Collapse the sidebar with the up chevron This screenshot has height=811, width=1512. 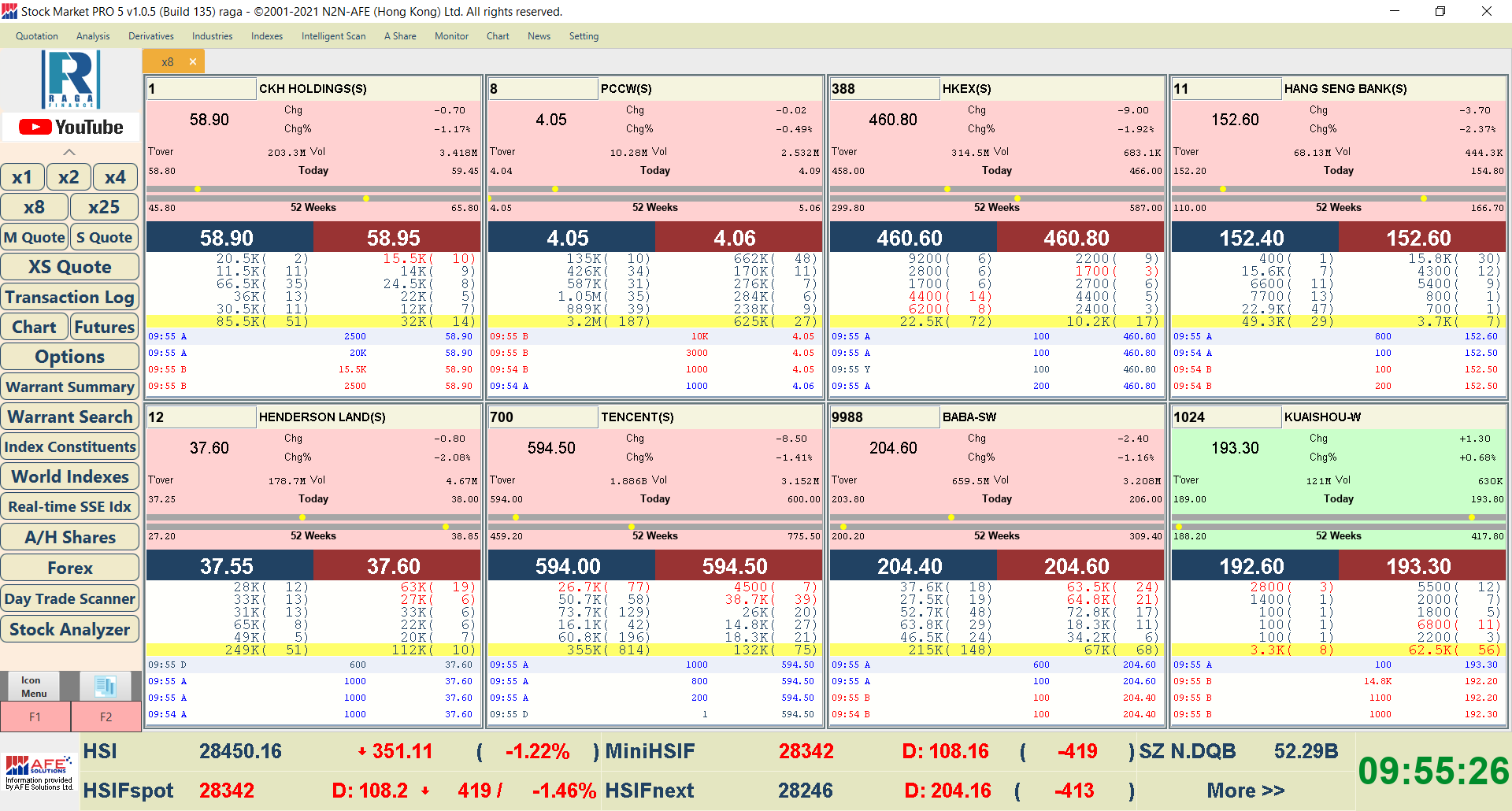click(69, 152)
